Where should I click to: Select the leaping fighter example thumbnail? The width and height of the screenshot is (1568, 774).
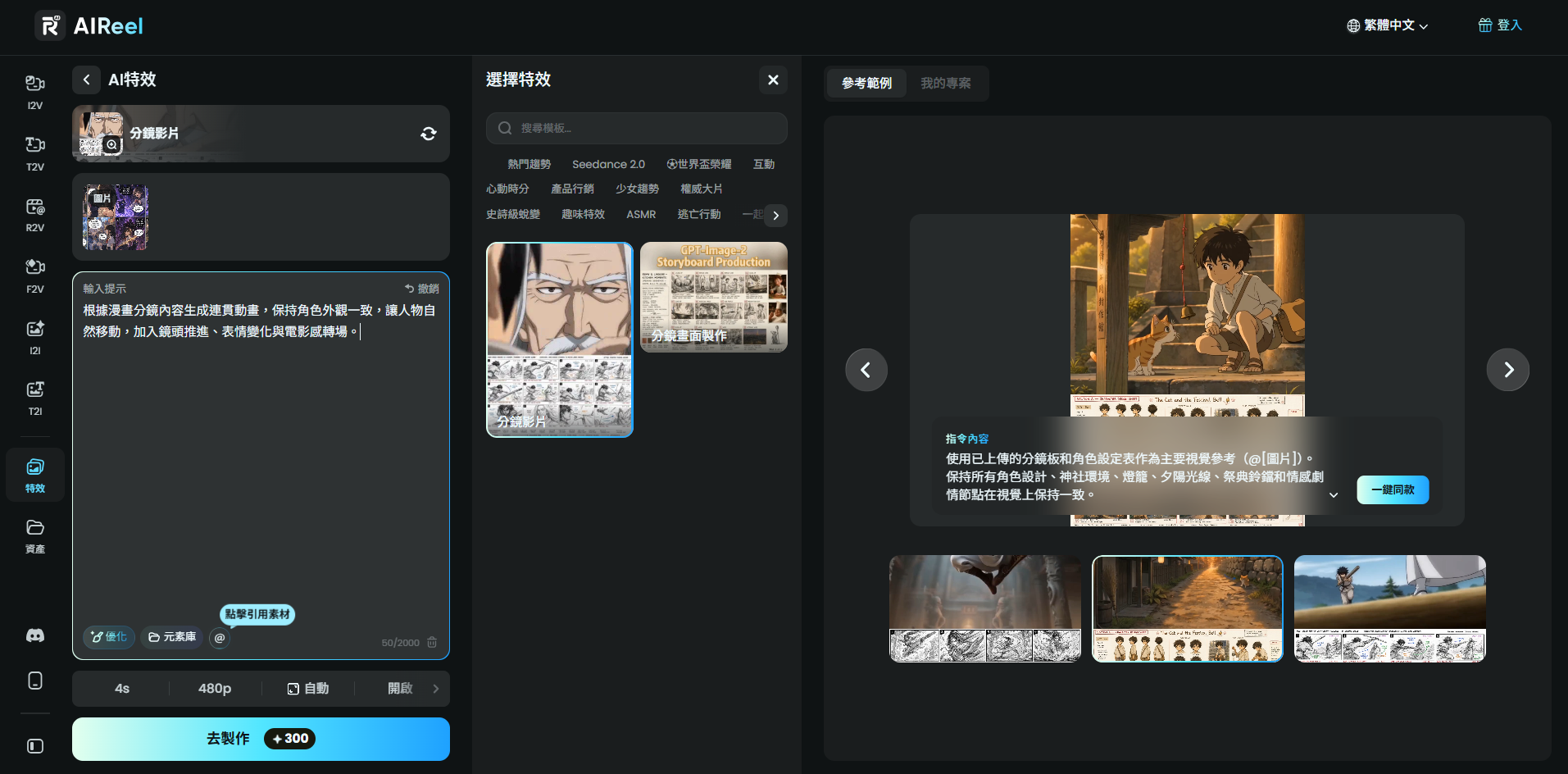[x=985, y=608]
